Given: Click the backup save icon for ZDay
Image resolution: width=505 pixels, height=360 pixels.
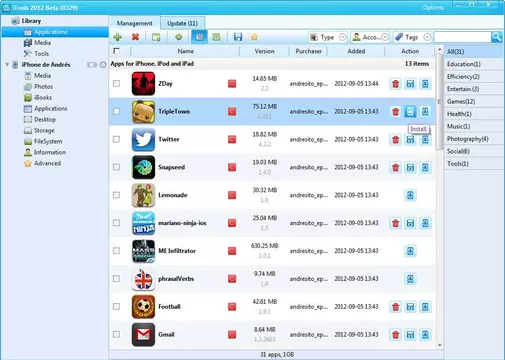Looking at the screenshot, I should (x=410, y=84).
